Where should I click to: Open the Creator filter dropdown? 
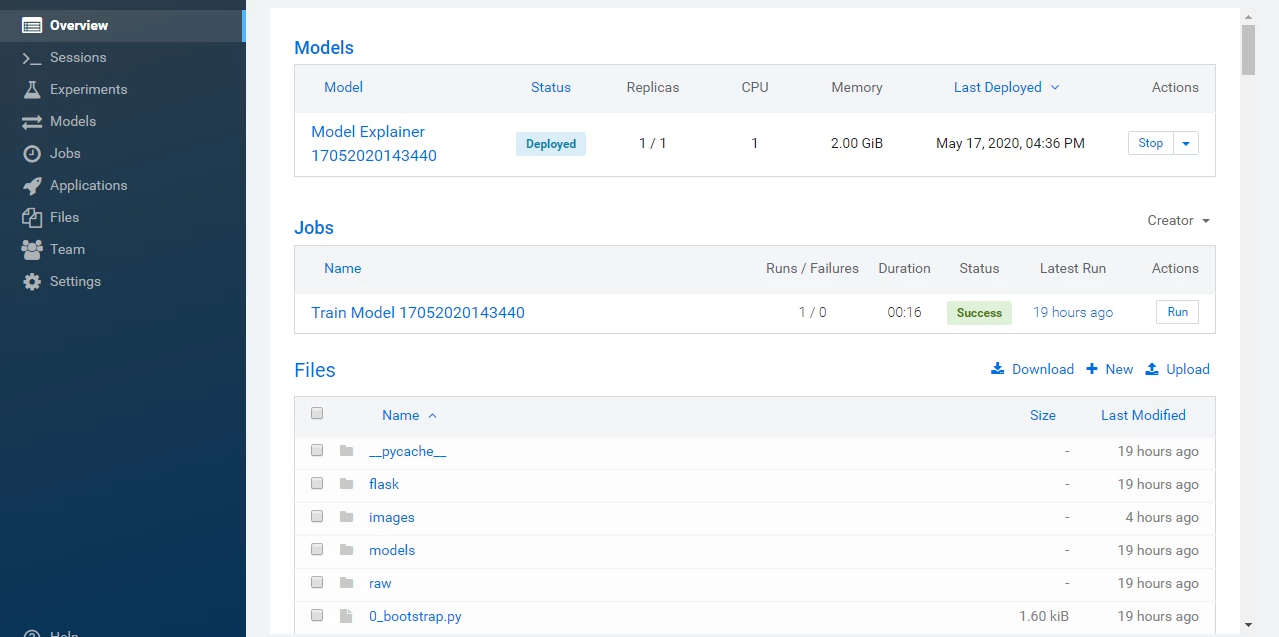coord(1179,220)
